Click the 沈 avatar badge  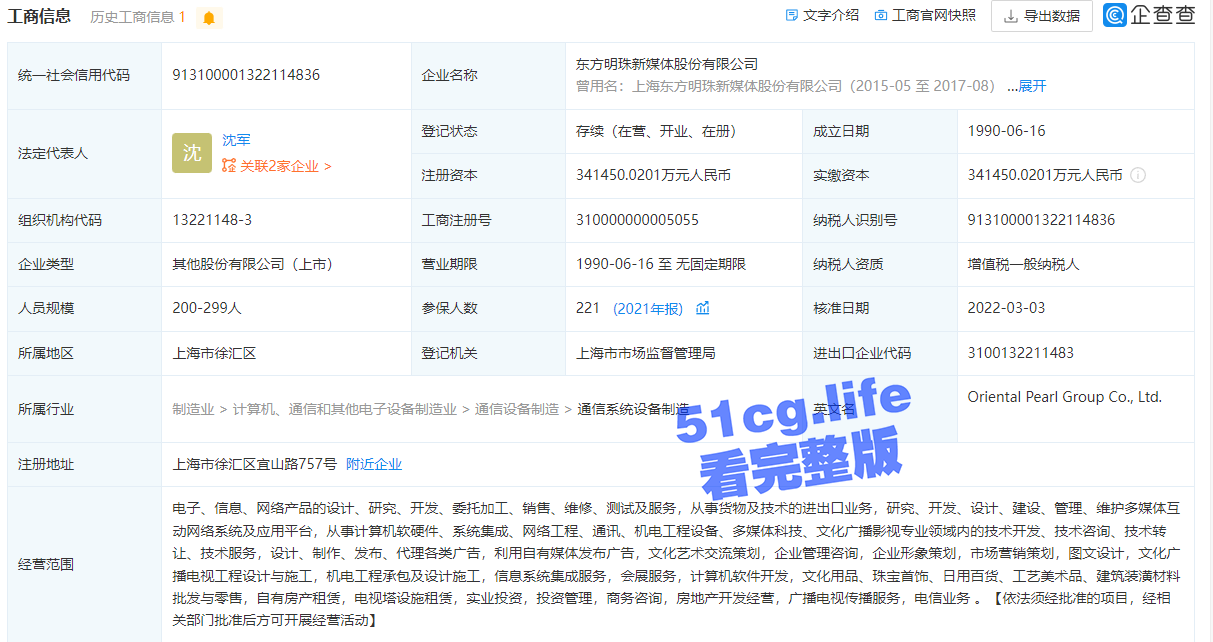(x=192, y=153)
